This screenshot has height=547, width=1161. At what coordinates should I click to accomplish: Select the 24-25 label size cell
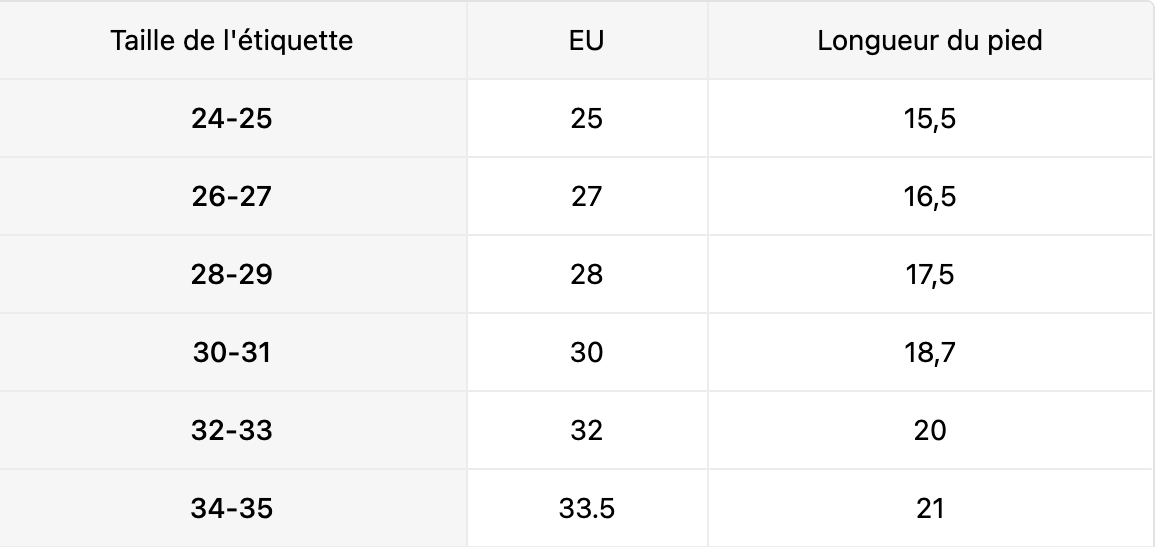pos(232,118)
